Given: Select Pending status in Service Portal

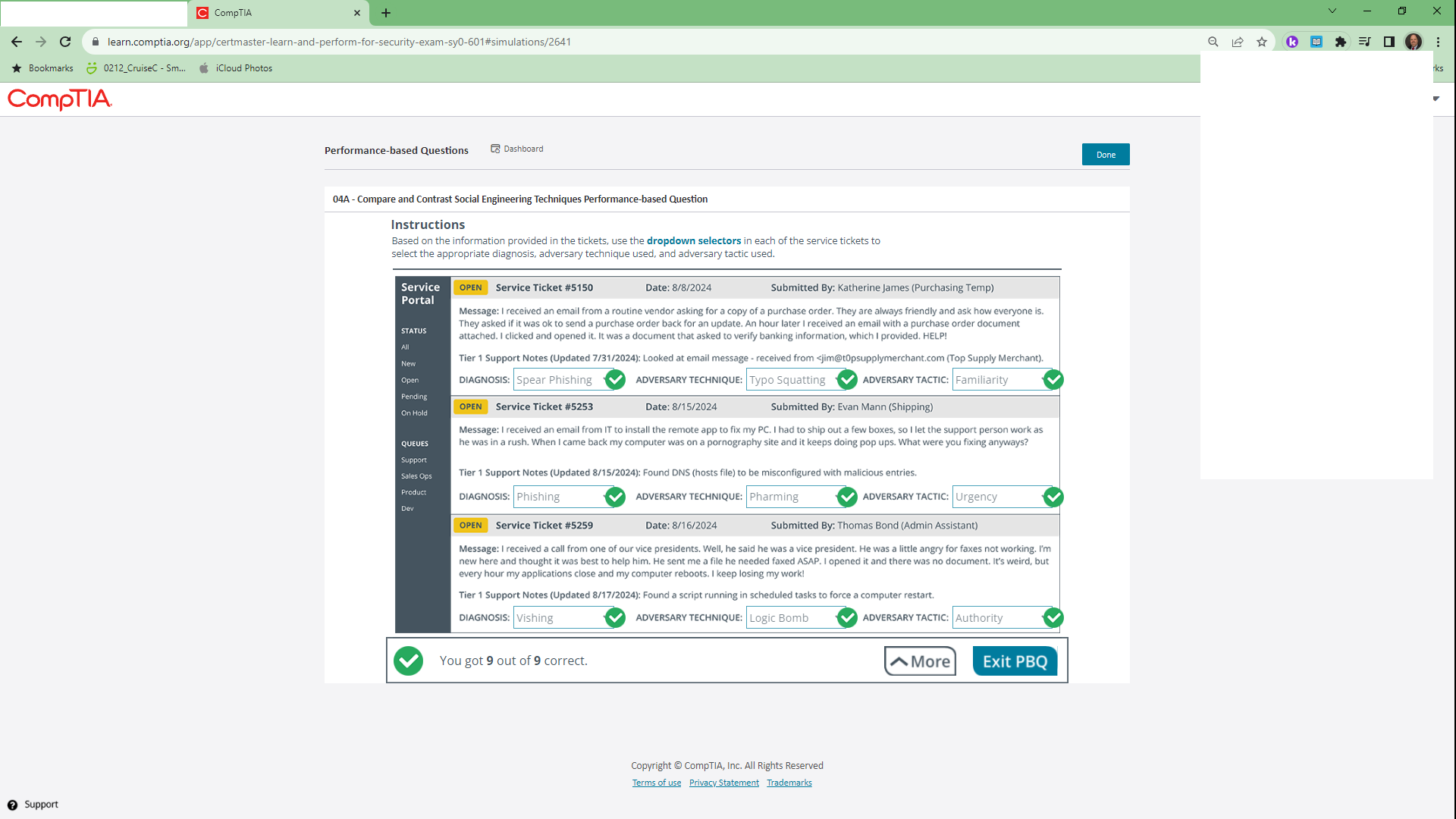Looking at the screenshot, I should 414,397.
